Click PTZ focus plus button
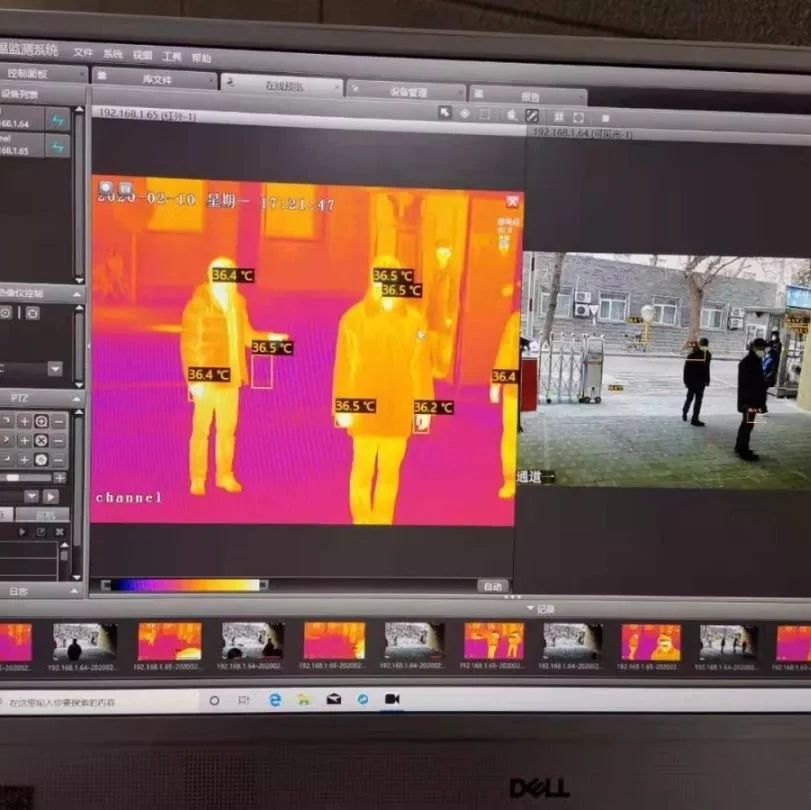Viewport: 811px width, 810px height. pos(24,441)
